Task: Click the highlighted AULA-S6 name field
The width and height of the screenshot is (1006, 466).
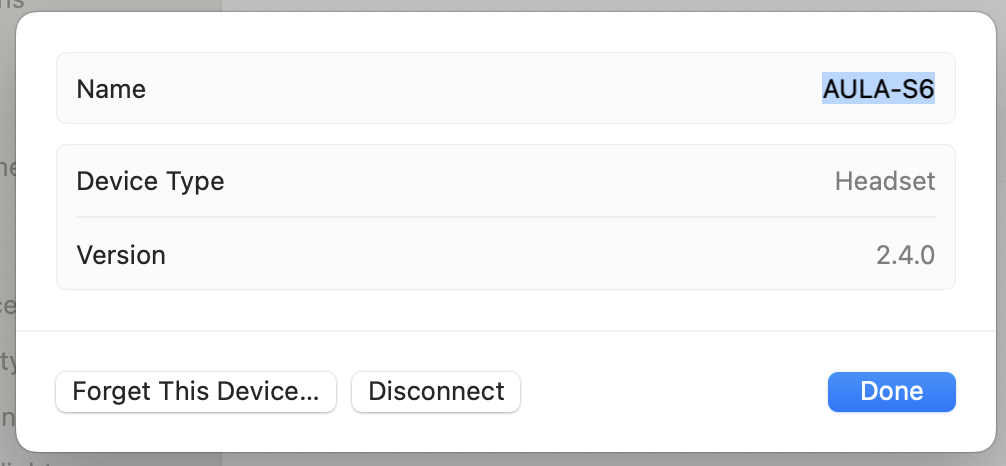Action: click(x=878, y=89)
